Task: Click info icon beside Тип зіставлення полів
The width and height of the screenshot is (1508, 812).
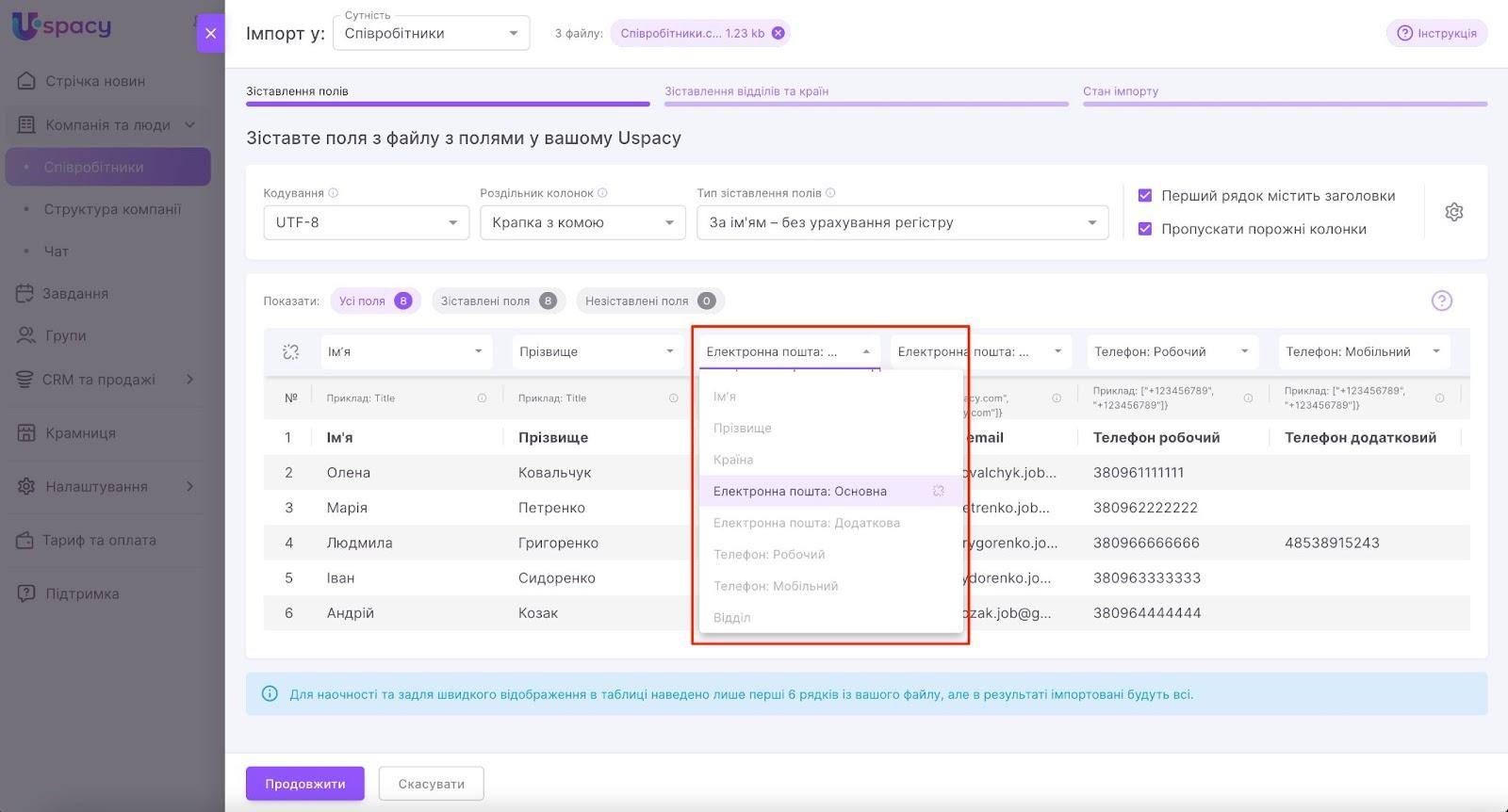Action: pos(830,193)
